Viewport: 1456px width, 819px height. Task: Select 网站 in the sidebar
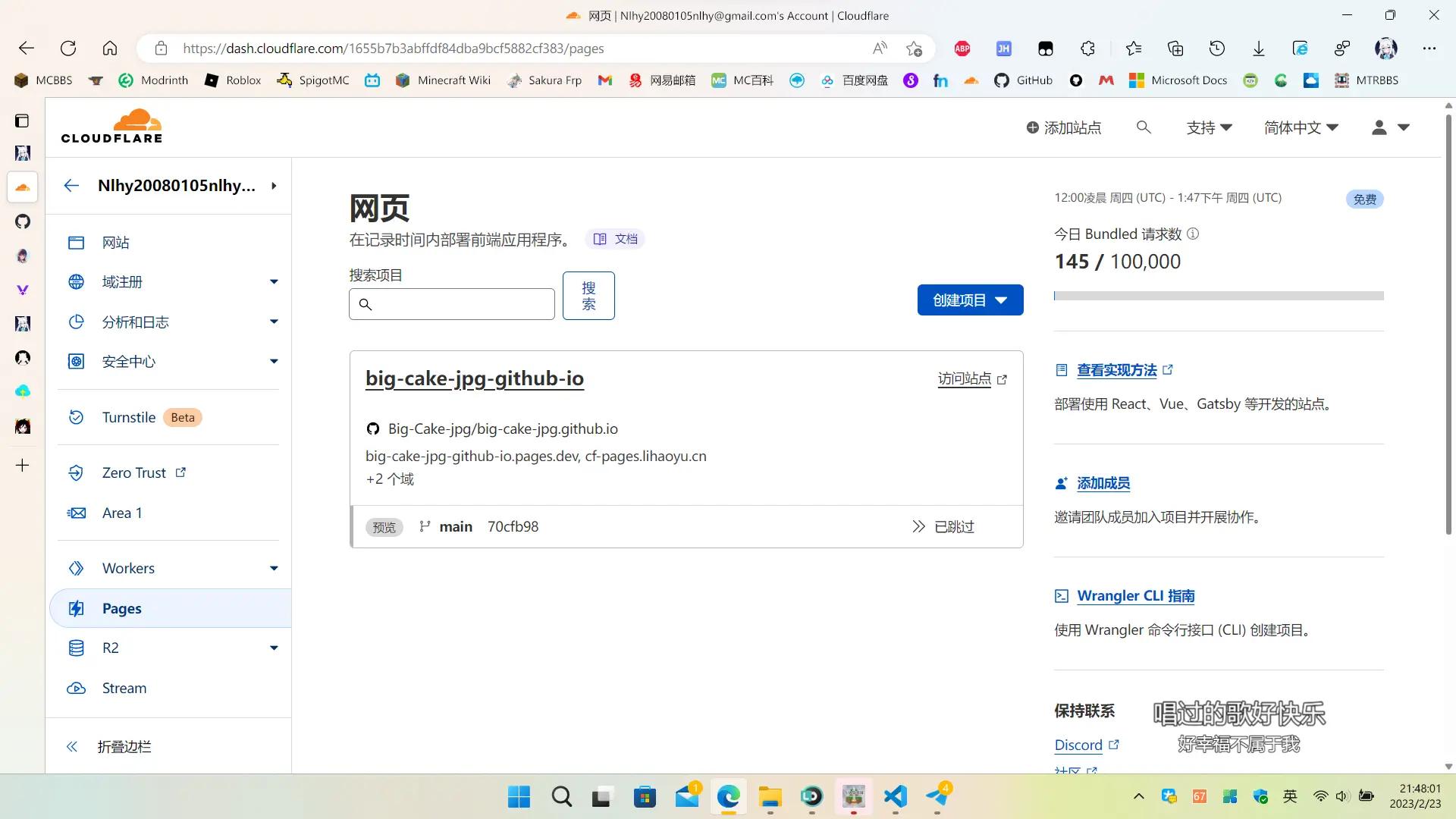click(x=115, y=243)
